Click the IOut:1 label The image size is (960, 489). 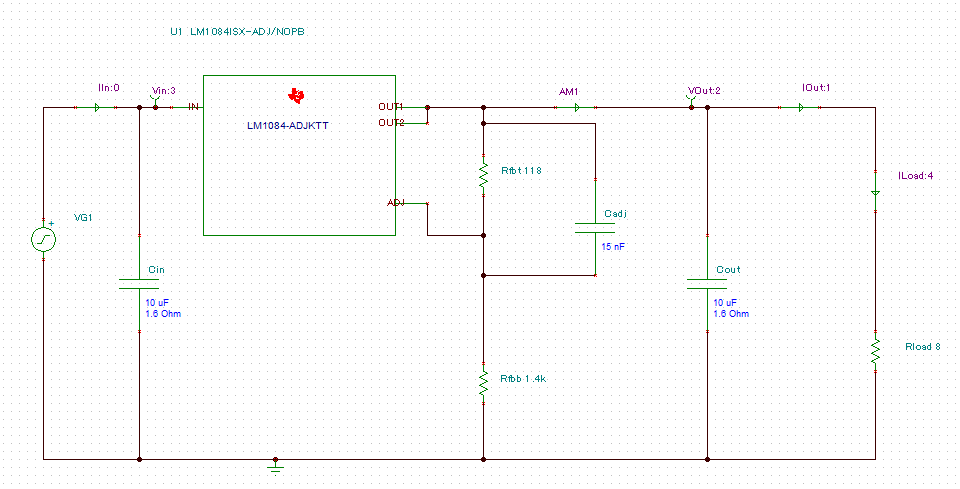[x=816, y=88]
